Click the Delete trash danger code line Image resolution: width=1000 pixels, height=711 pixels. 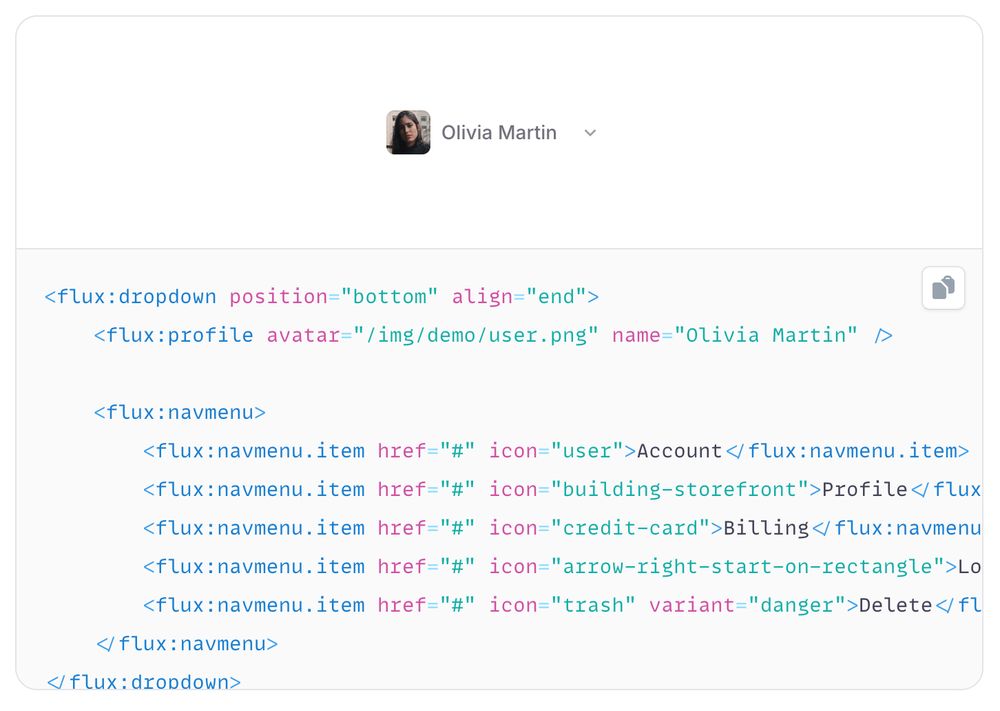pyautogui.click(x=562, y=605)
